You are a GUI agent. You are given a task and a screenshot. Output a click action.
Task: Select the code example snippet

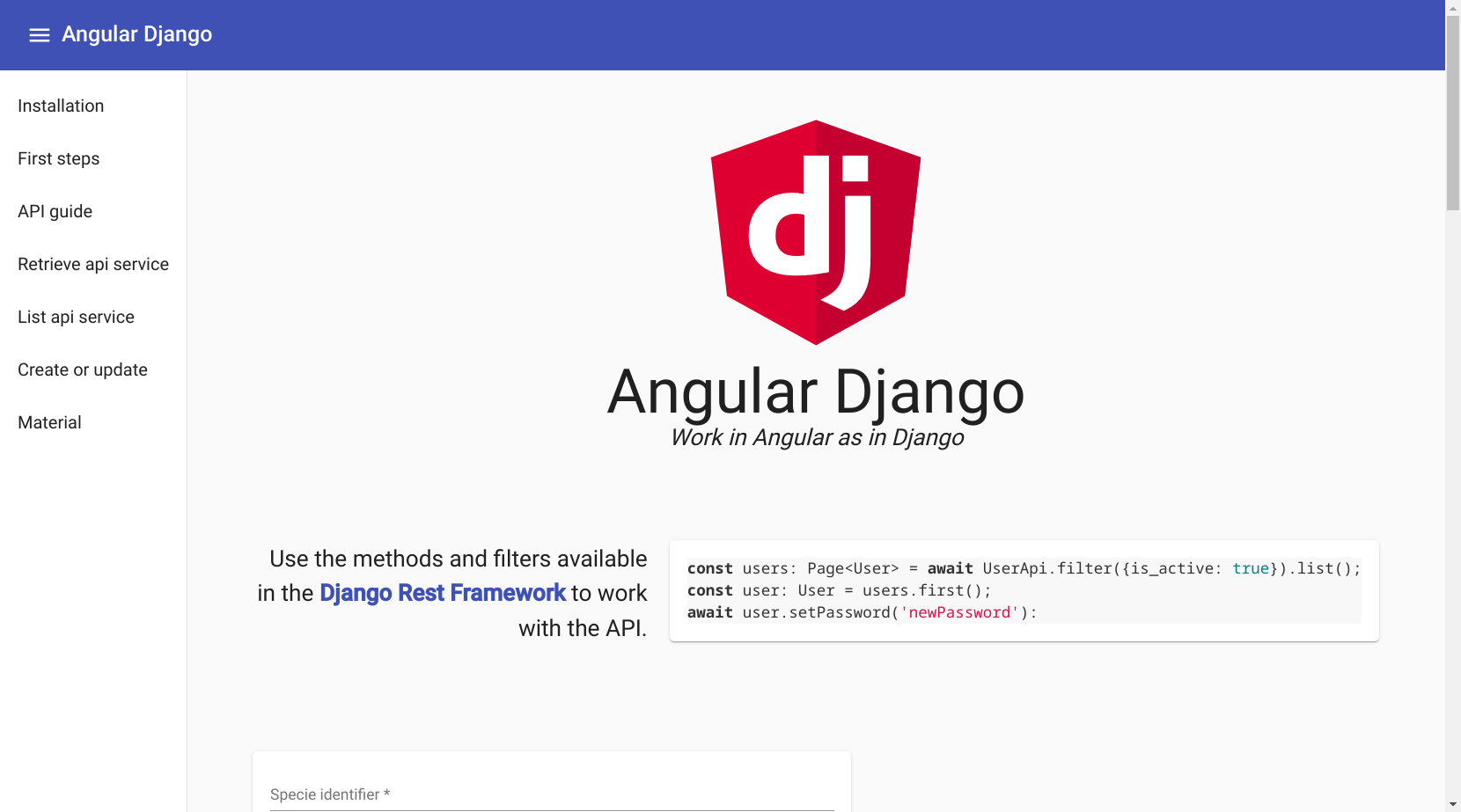pos(1024,590)
